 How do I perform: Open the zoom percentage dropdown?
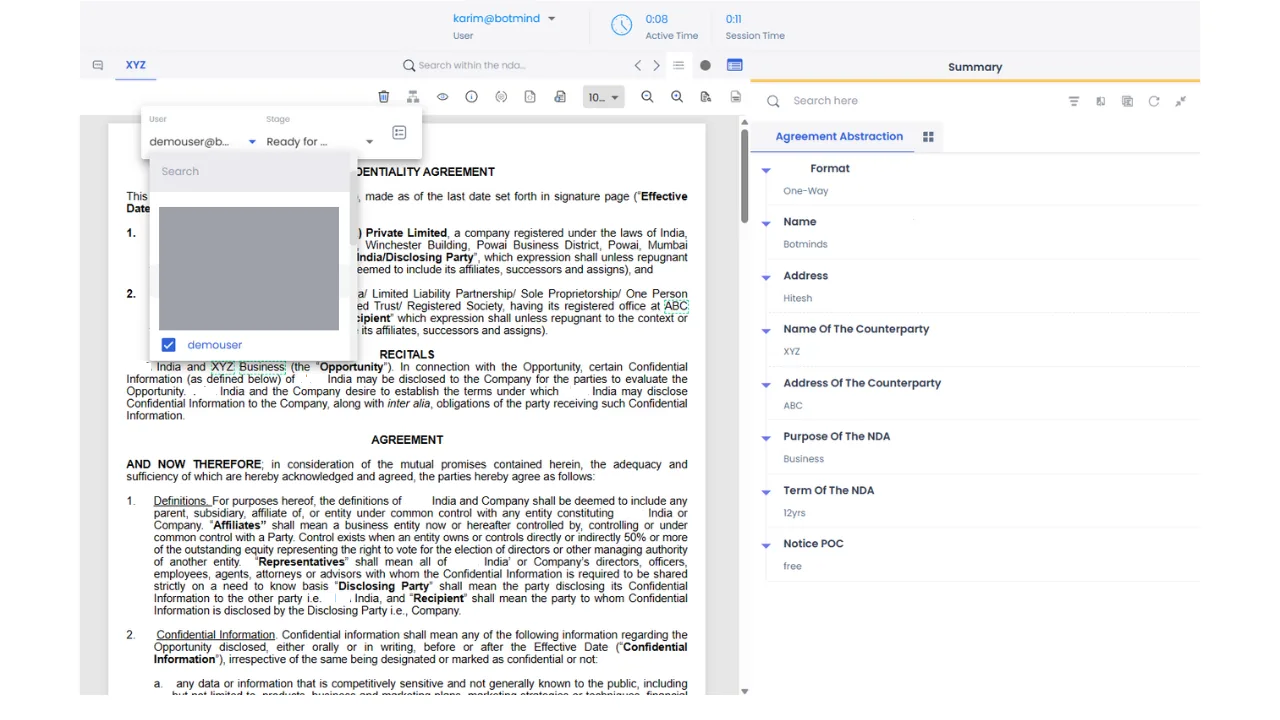point(603,97)
